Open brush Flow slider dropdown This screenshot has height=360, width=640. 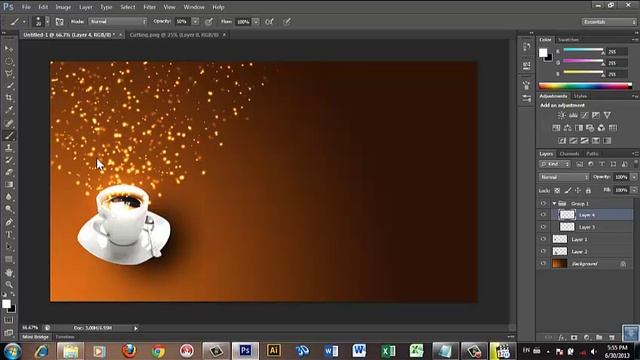click(256, 22)
